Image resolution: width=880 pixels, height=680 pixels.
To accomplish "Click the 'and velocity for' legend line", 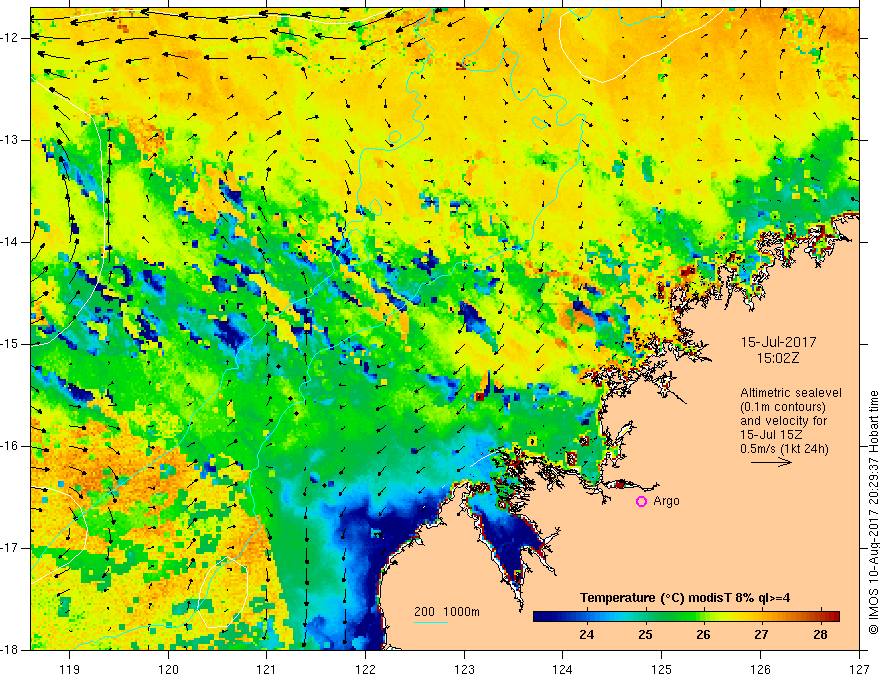I will (x=783, y=421).
